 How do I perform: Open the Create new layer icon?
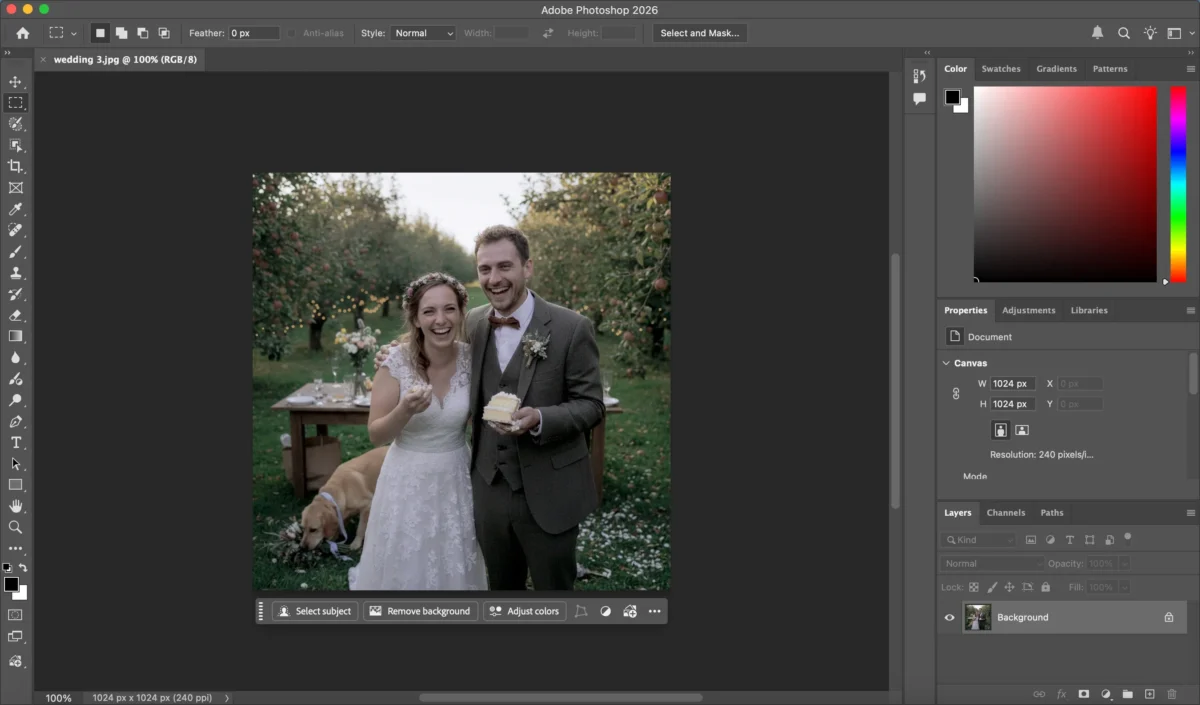tap(1149, 694)
